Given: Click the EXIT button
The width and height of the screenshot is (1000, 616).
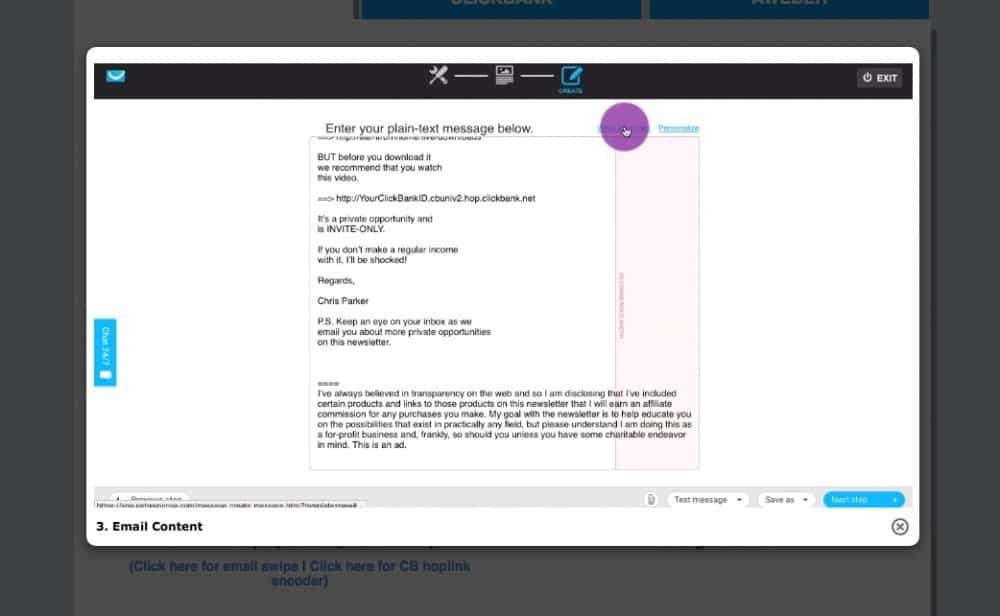Looking at the screenshot, I should coord(879,78).
